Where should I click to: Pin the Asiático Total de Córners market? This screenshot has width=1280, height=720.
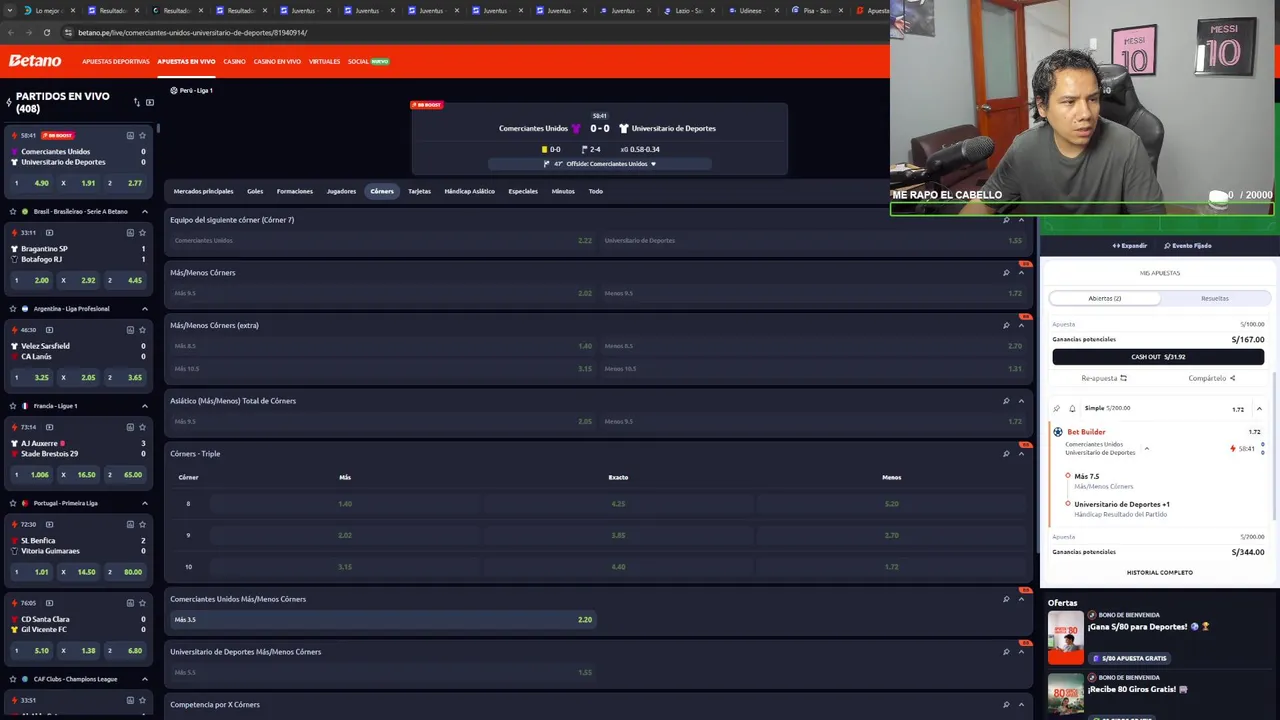(1006, 401)
